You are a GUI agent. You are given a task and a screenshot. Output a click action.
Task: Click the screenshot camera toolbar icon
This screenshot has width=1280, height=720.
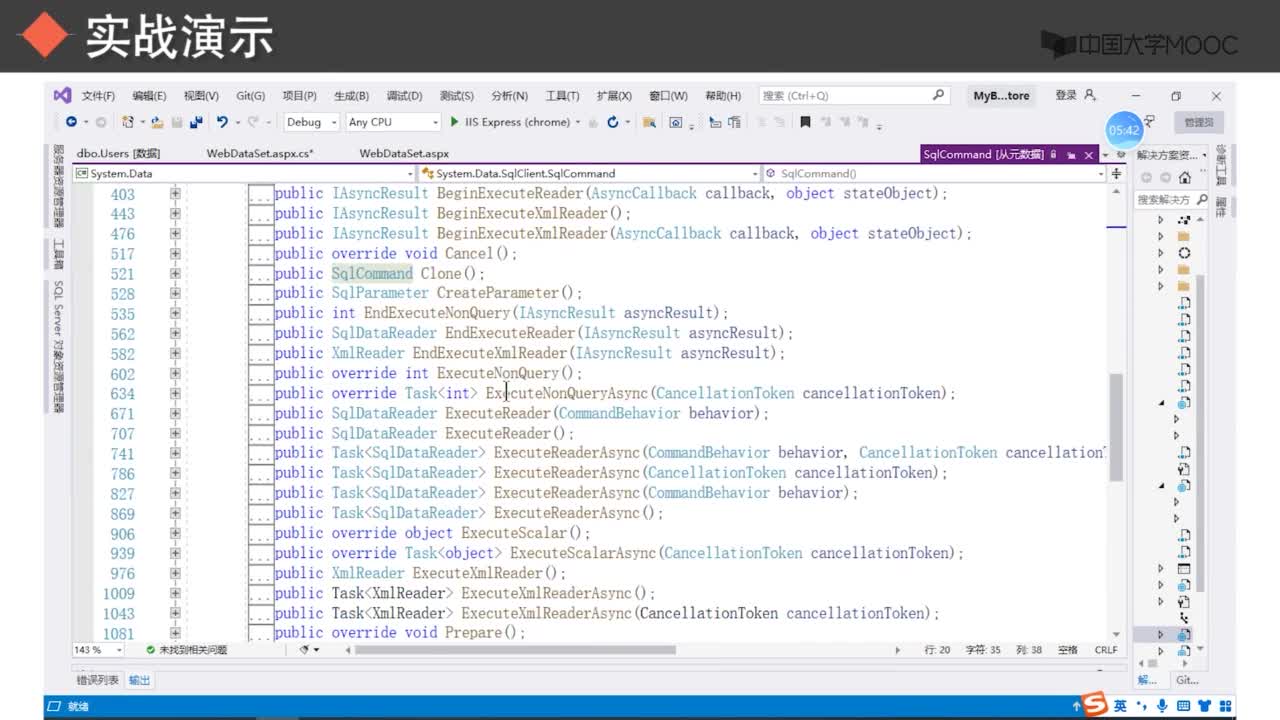click(x=676, y=122)
